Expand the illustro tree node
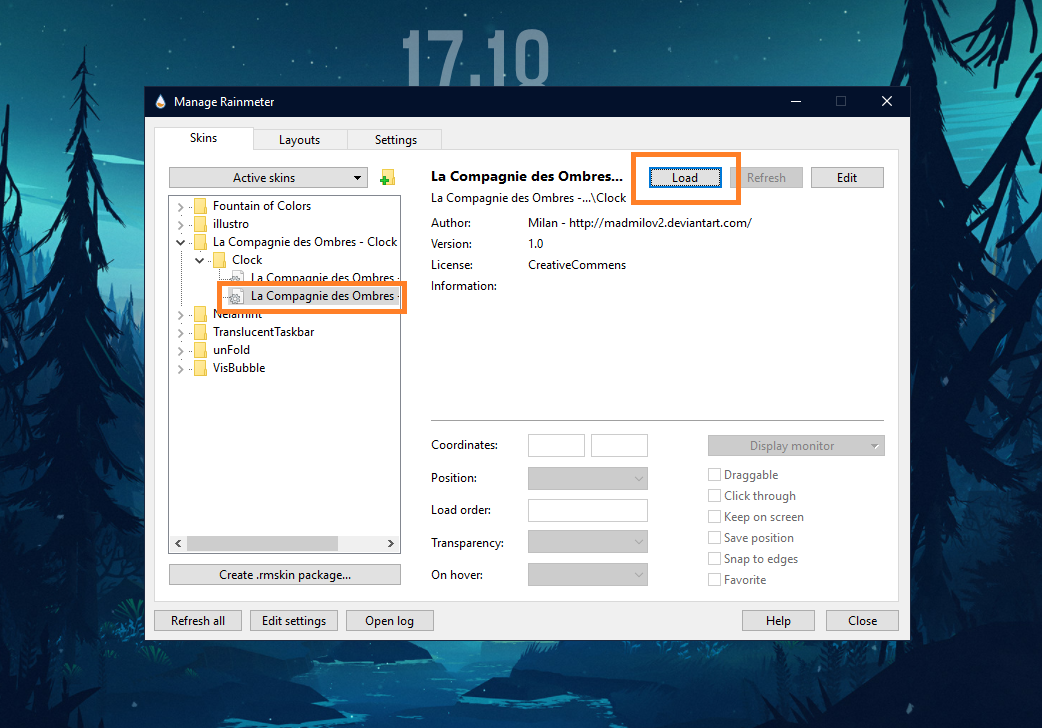 coord(180,225)
